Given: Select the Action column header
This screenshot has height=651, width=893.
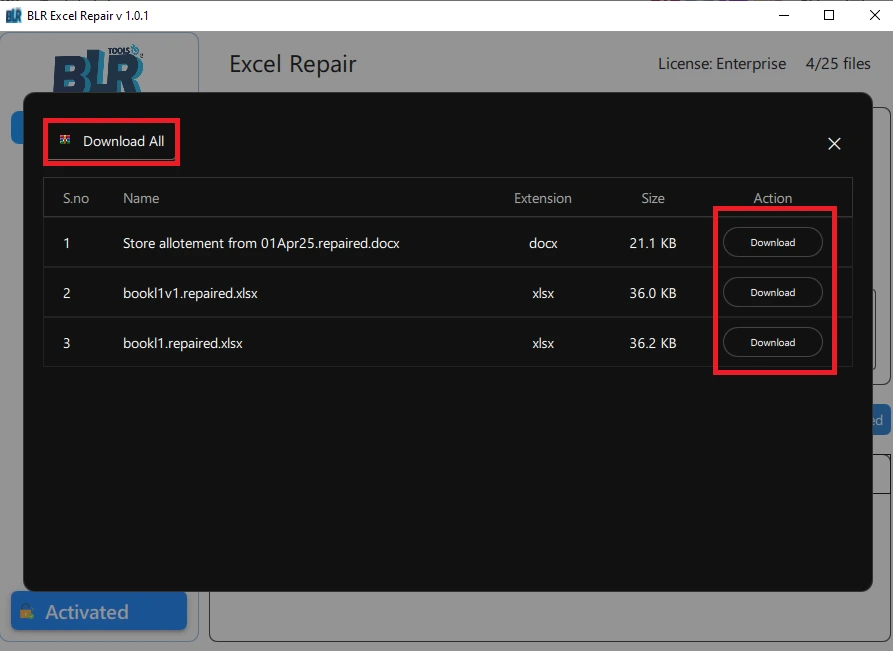Looking at the screenshot, I should 772,197.
